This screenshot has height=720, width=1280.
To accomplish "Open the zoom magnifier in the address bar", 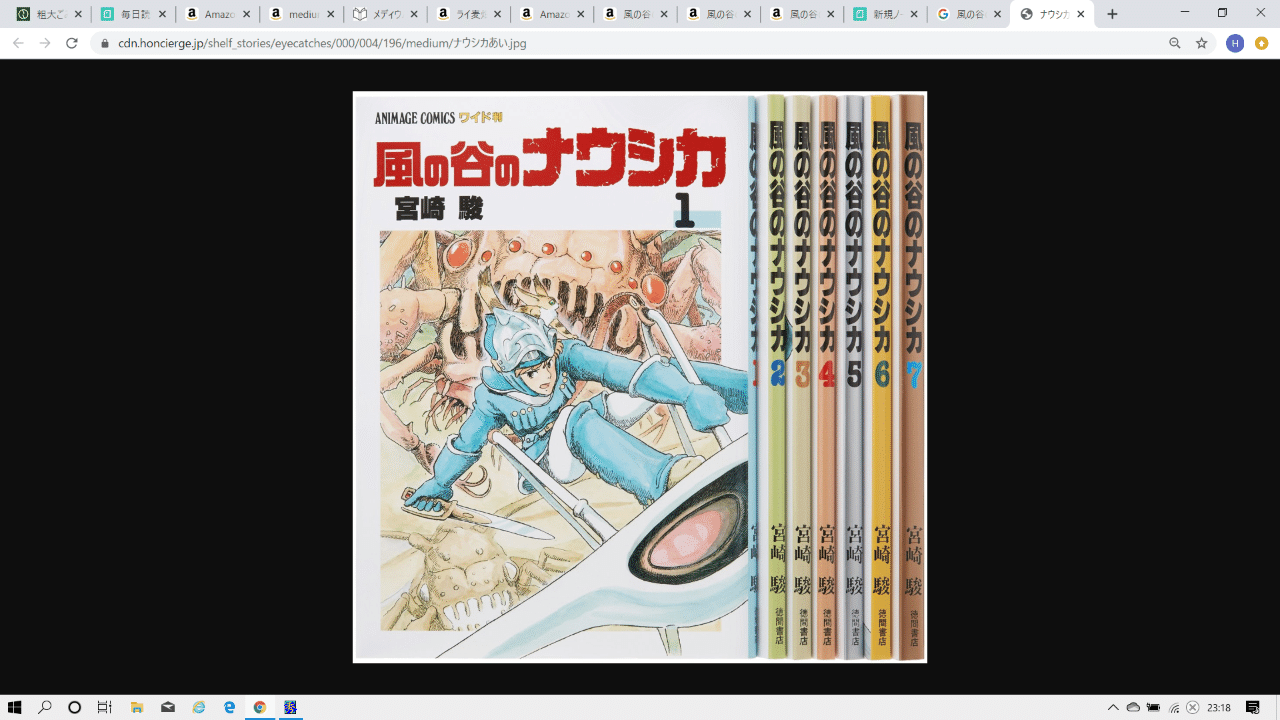I will tap(1175, 43).
